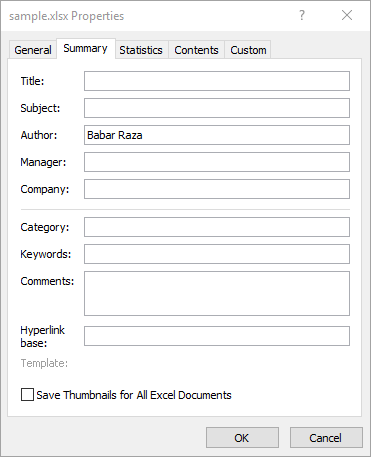This screenshot has height=457, width=371.
Task: Focus the Title text field
Action: tap(217, 81)
